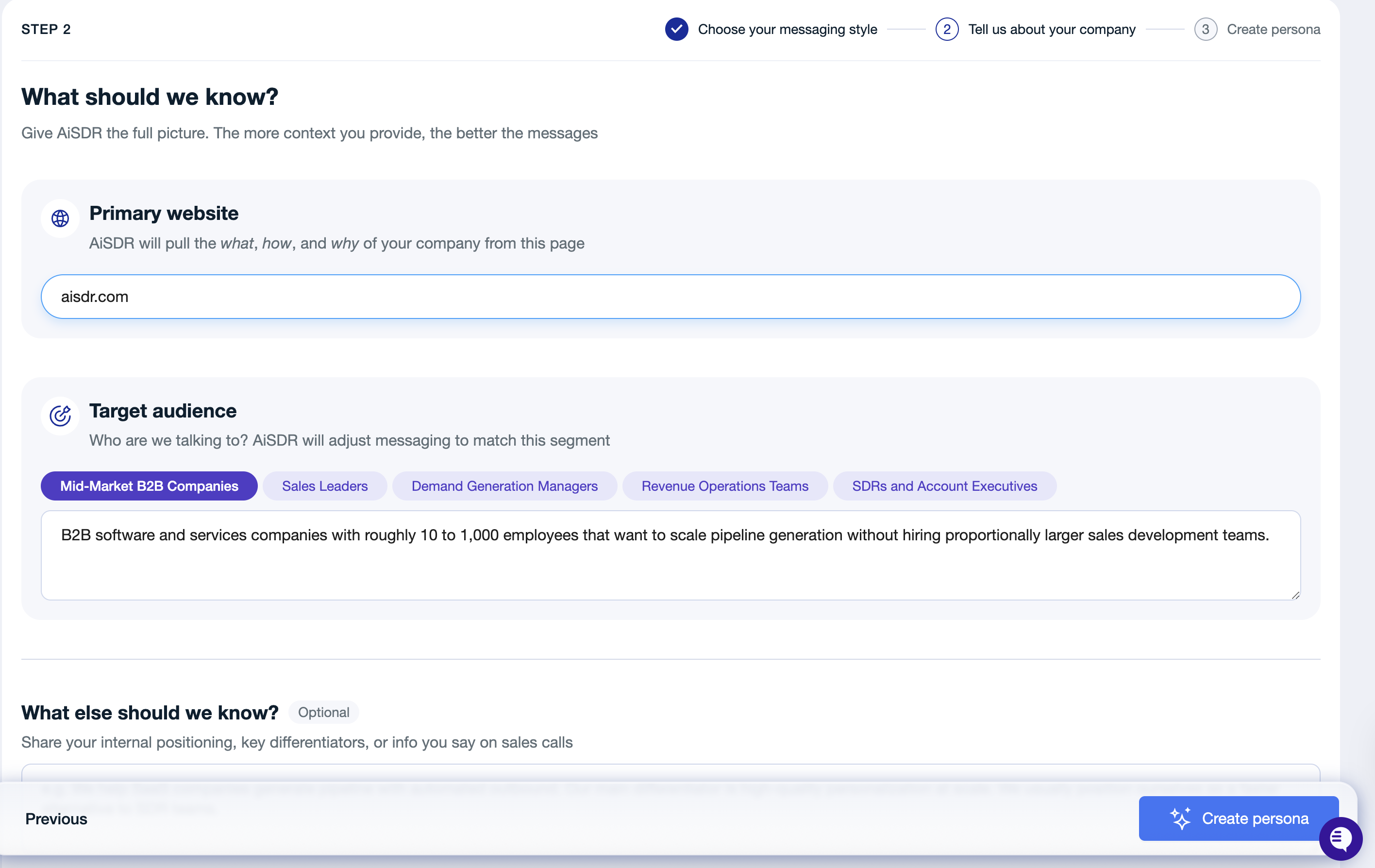
Task: Choose the Demand Generation Managers chip
Action: [x=504, y=486]
